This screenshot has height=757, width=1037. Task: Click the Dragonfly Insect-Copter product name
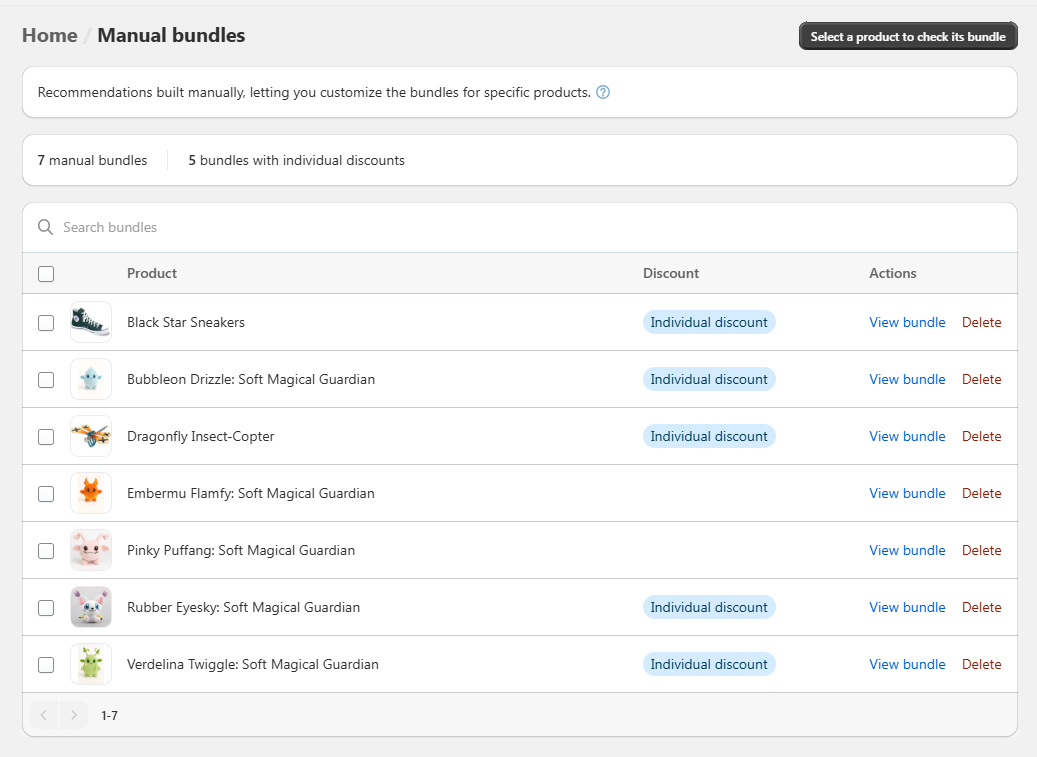[200, 436]
